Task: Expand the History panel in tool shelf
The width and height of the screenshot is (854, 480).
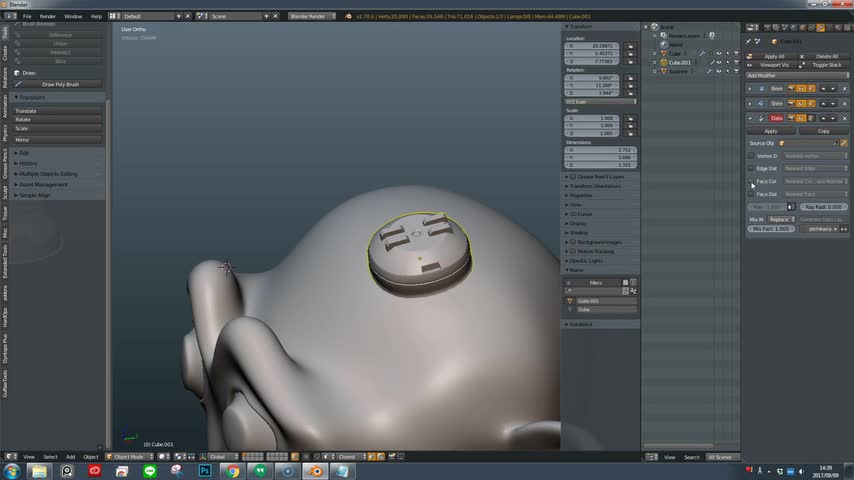Action: coord(28,163)
